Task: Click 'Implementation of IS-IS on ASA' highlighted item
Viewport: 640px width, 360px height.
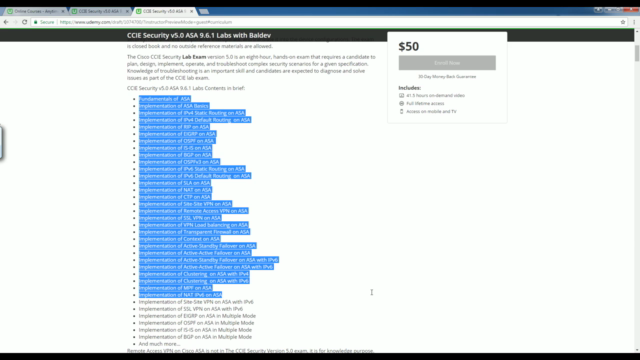Action: [176, 148]
